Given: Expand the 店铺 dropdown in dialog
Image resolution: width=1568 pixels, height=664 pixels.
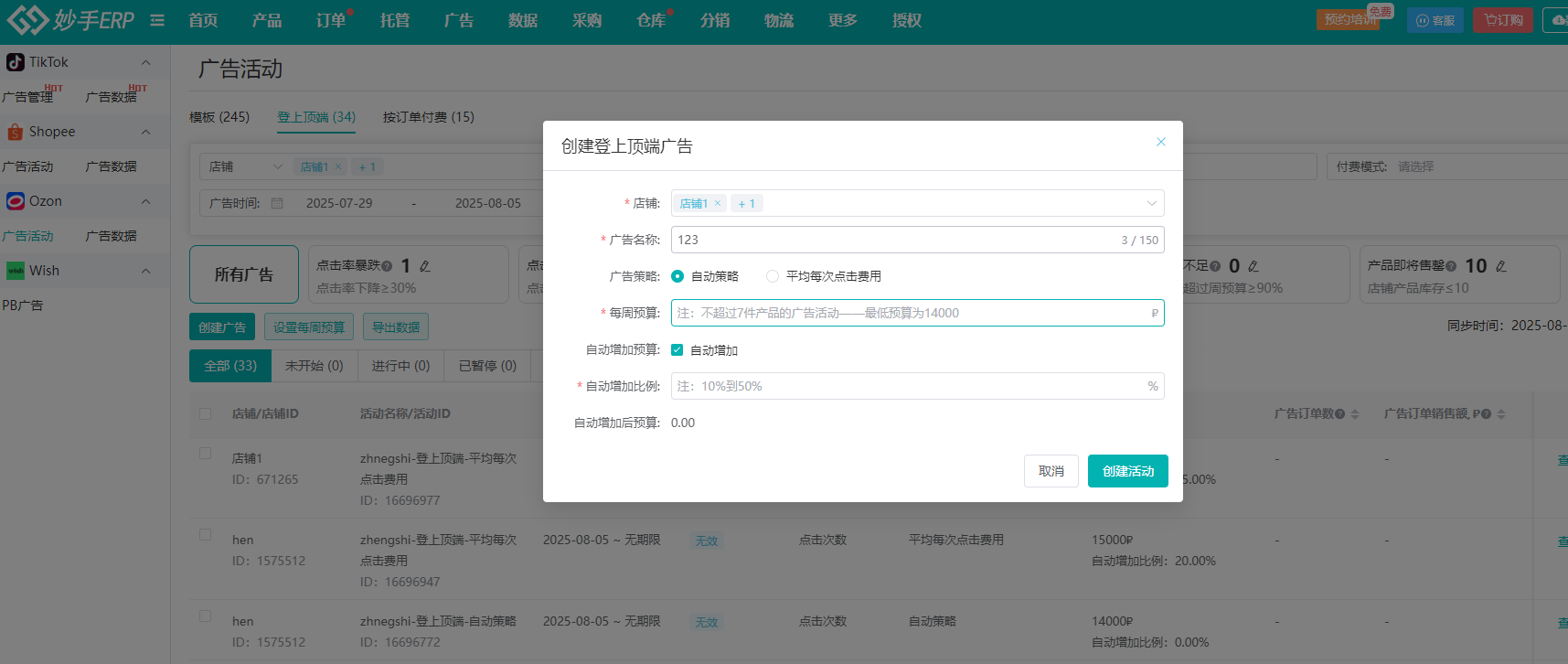Looking at the screenshot, I should (1151, 203).
